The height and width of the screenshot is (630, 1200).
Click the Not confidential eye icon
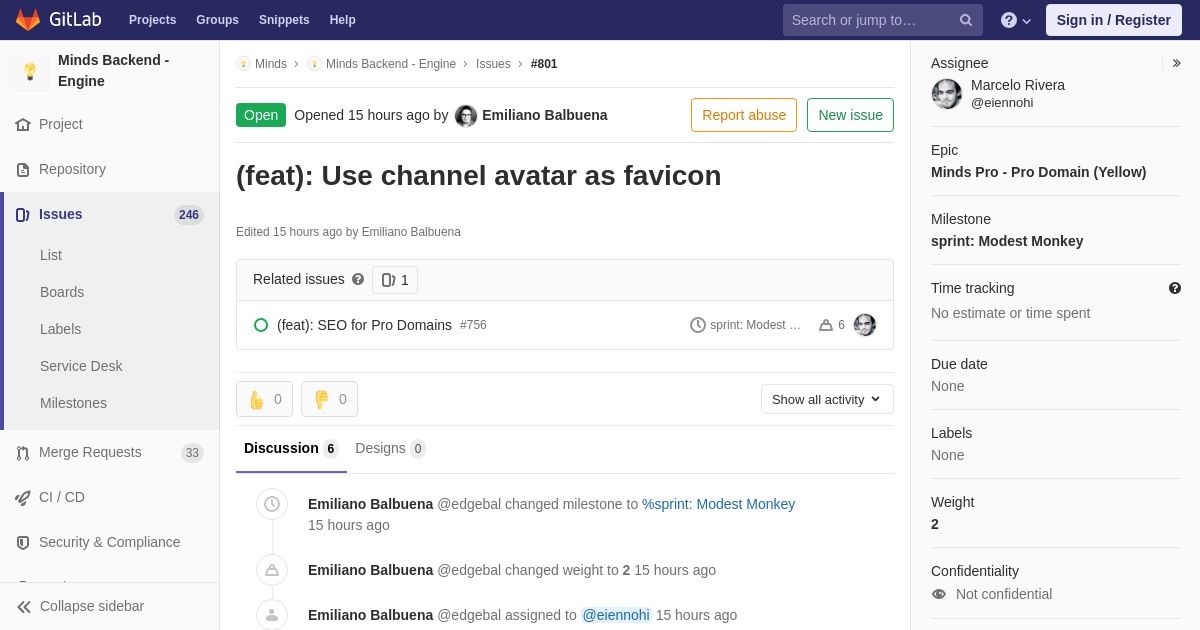tap(939, 594)
